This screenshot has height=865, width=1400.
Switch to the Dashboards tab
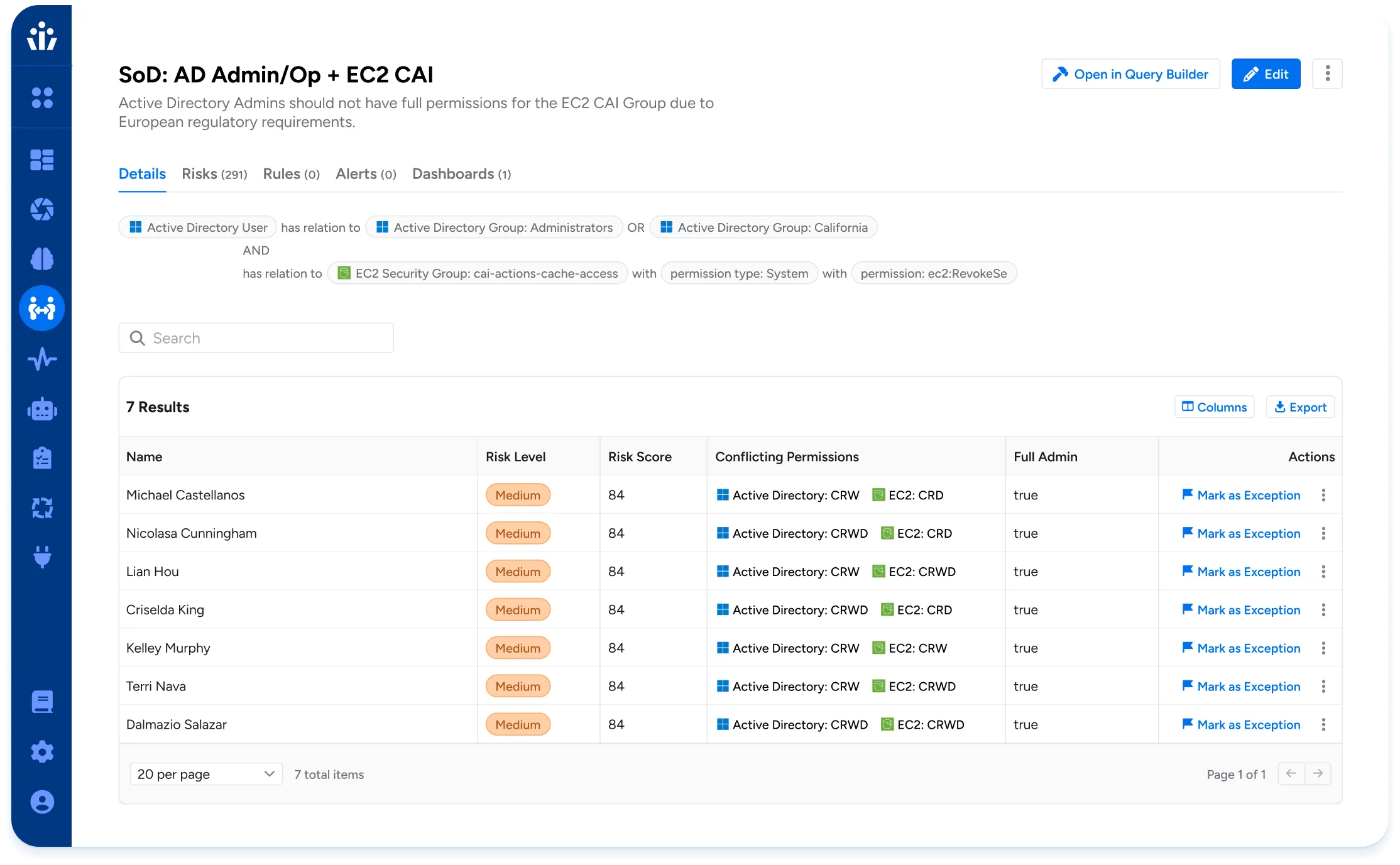click(x=461, y=174)
